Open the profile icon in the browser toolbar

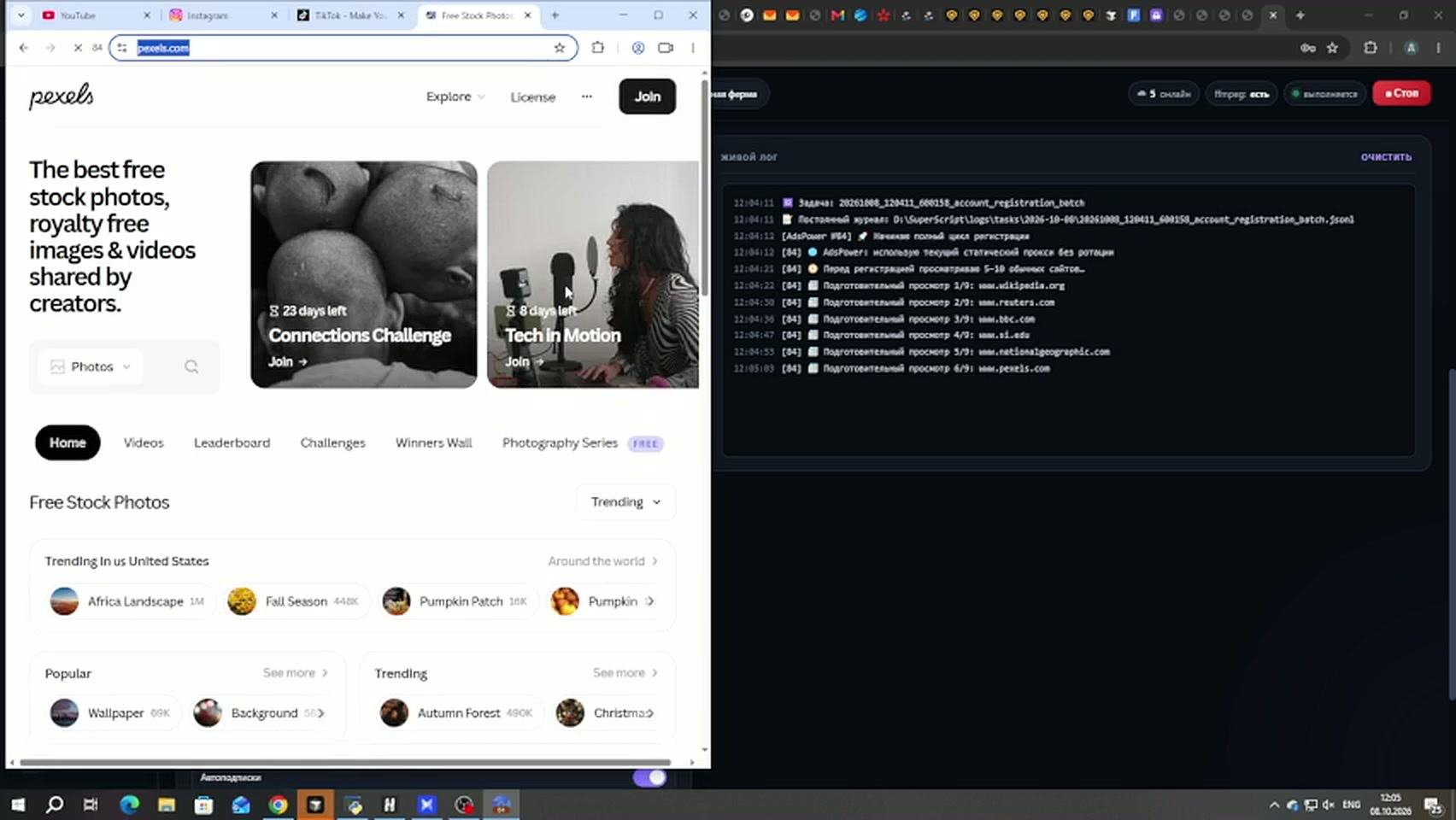[x=638, y=48]
